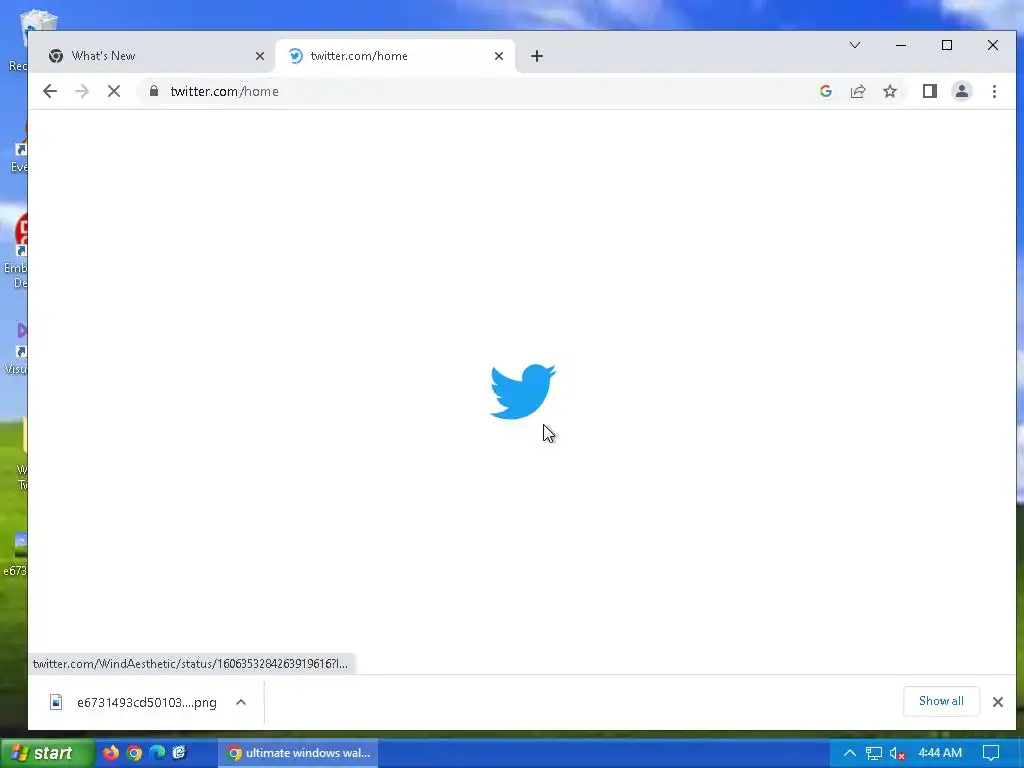1024x768 pixels.
Task: Open a new tab with plus button
Action: click(x=536, y=56)
